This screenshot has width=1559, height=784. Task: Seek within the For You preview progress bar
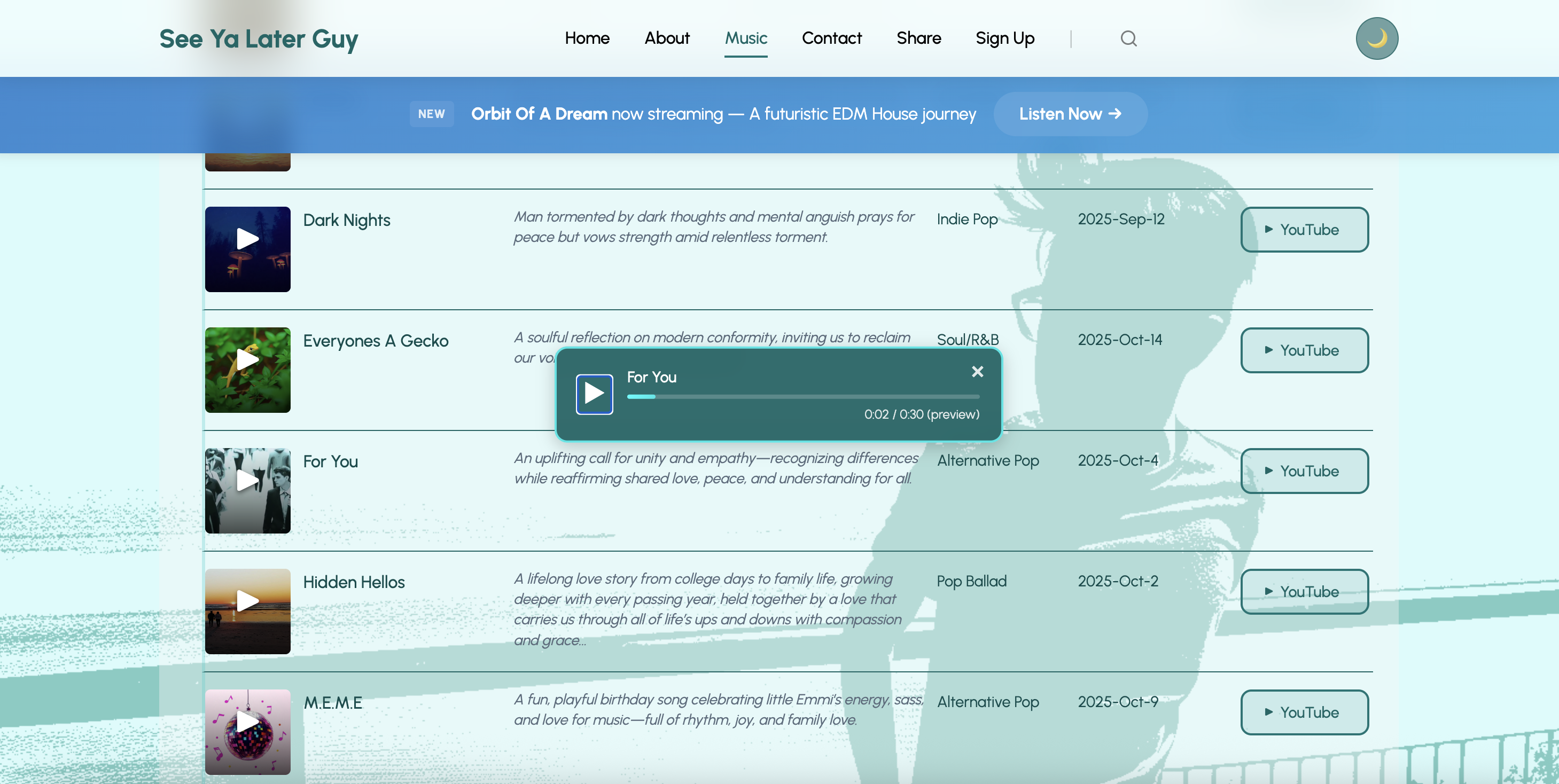point(803,396)
